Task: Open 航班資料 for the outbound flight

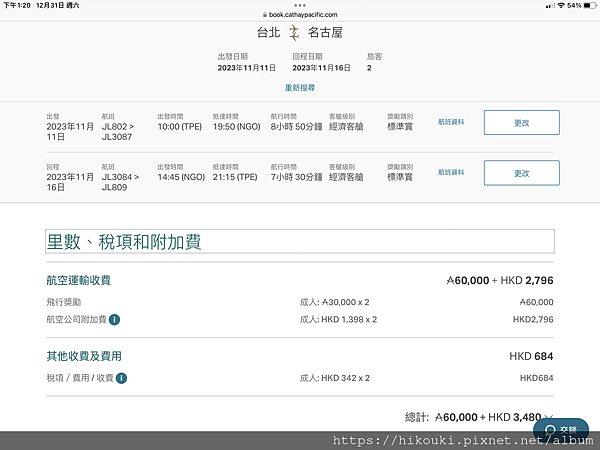Action: (451, 122)
